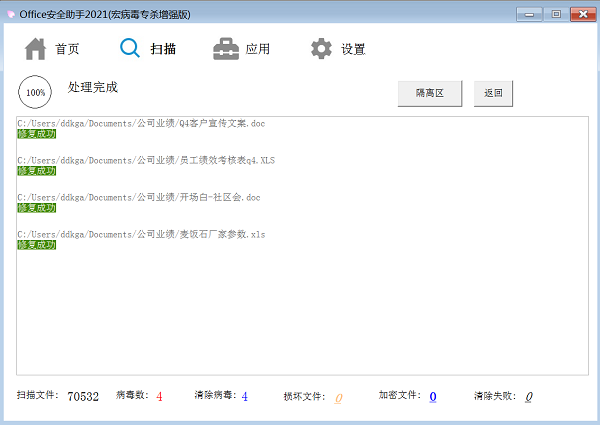Screen dimensions: 600x425
Task: Switch to the 扫描 tab label
Action: tap(163, 49)
